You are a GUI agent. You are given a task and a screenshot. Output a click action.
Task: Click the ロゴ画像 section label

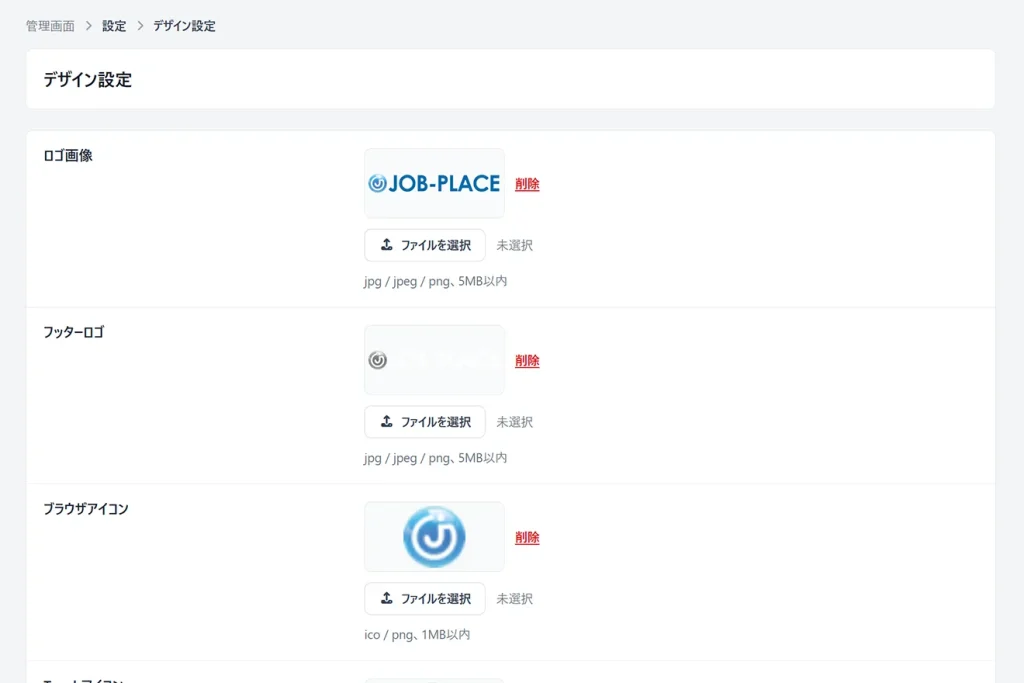point(68,155)
